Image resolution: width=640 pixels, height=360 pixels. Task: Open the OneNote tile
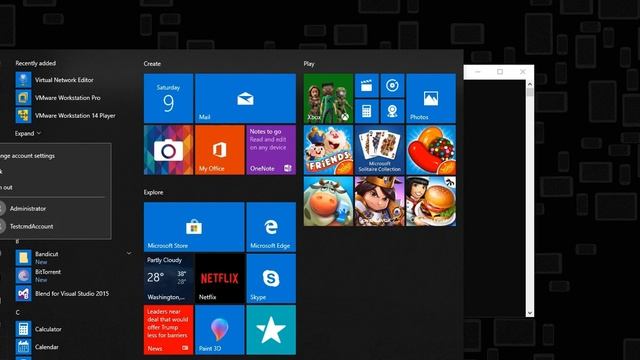271,150
